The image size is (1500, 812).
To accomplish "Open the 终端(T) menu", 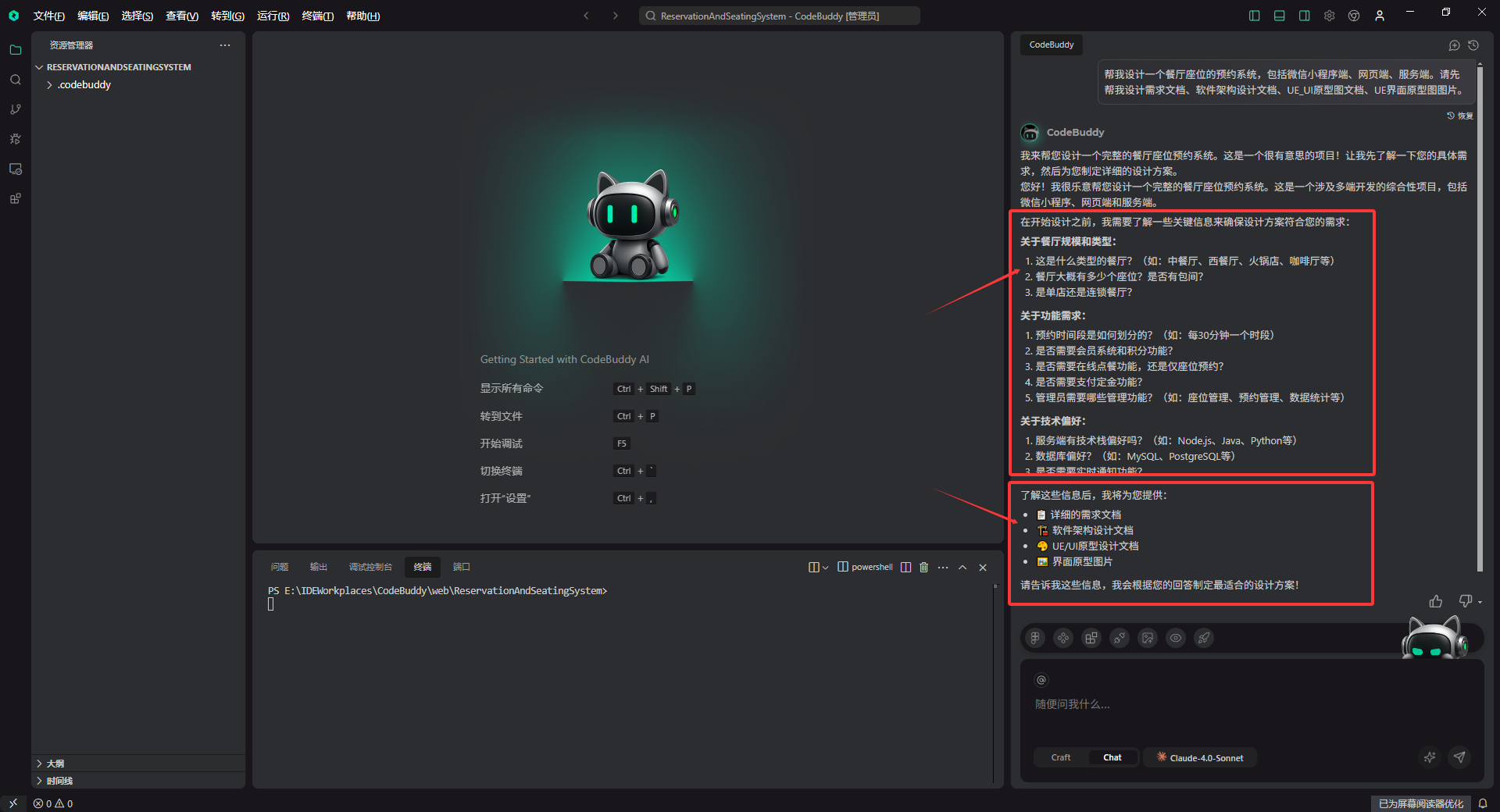I will click(317, 16).
